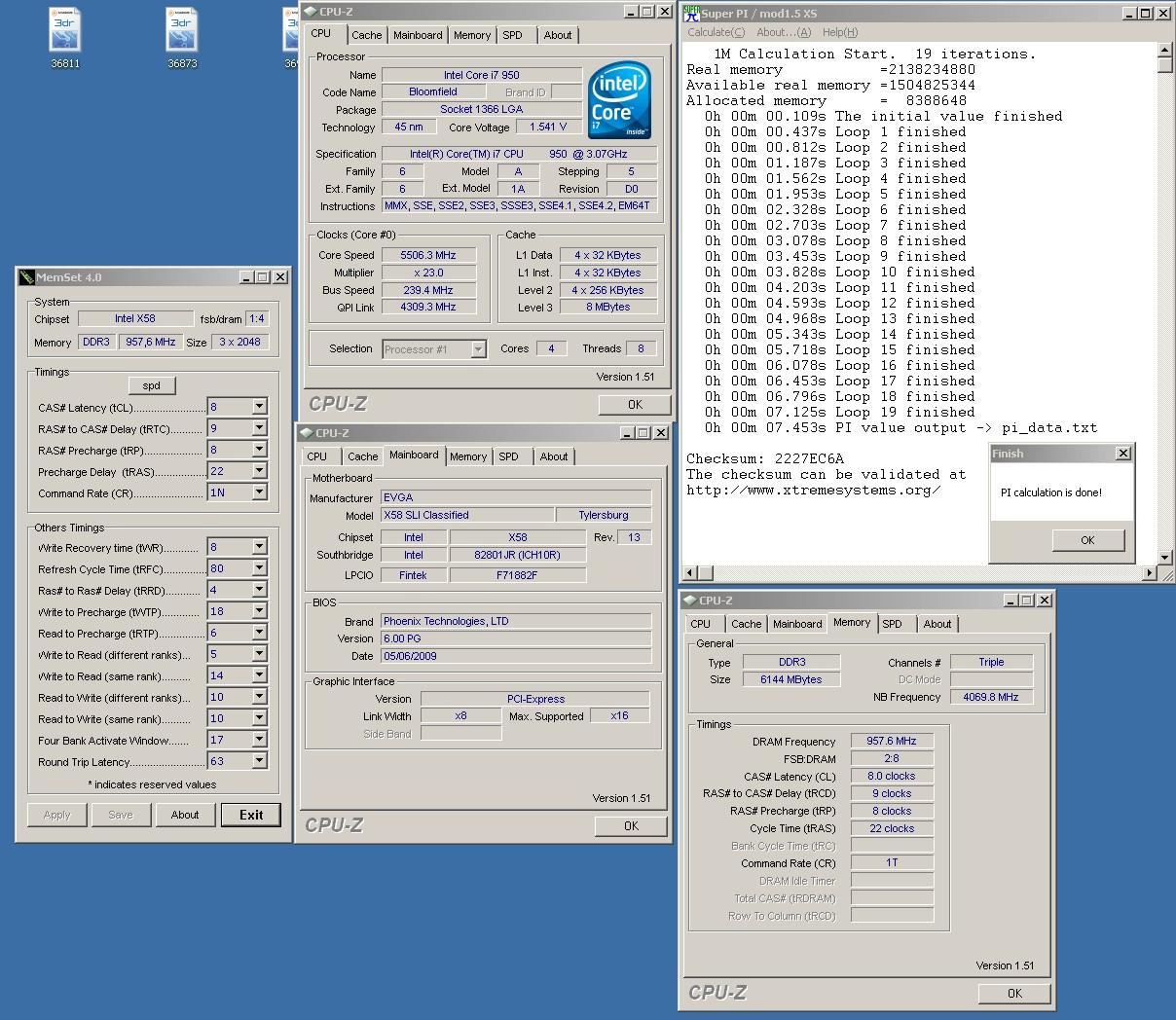Click the CPU-Z Mainboard window title icon
Viewport: 1176px width, 1020px height.
click(x=307, y=433)
